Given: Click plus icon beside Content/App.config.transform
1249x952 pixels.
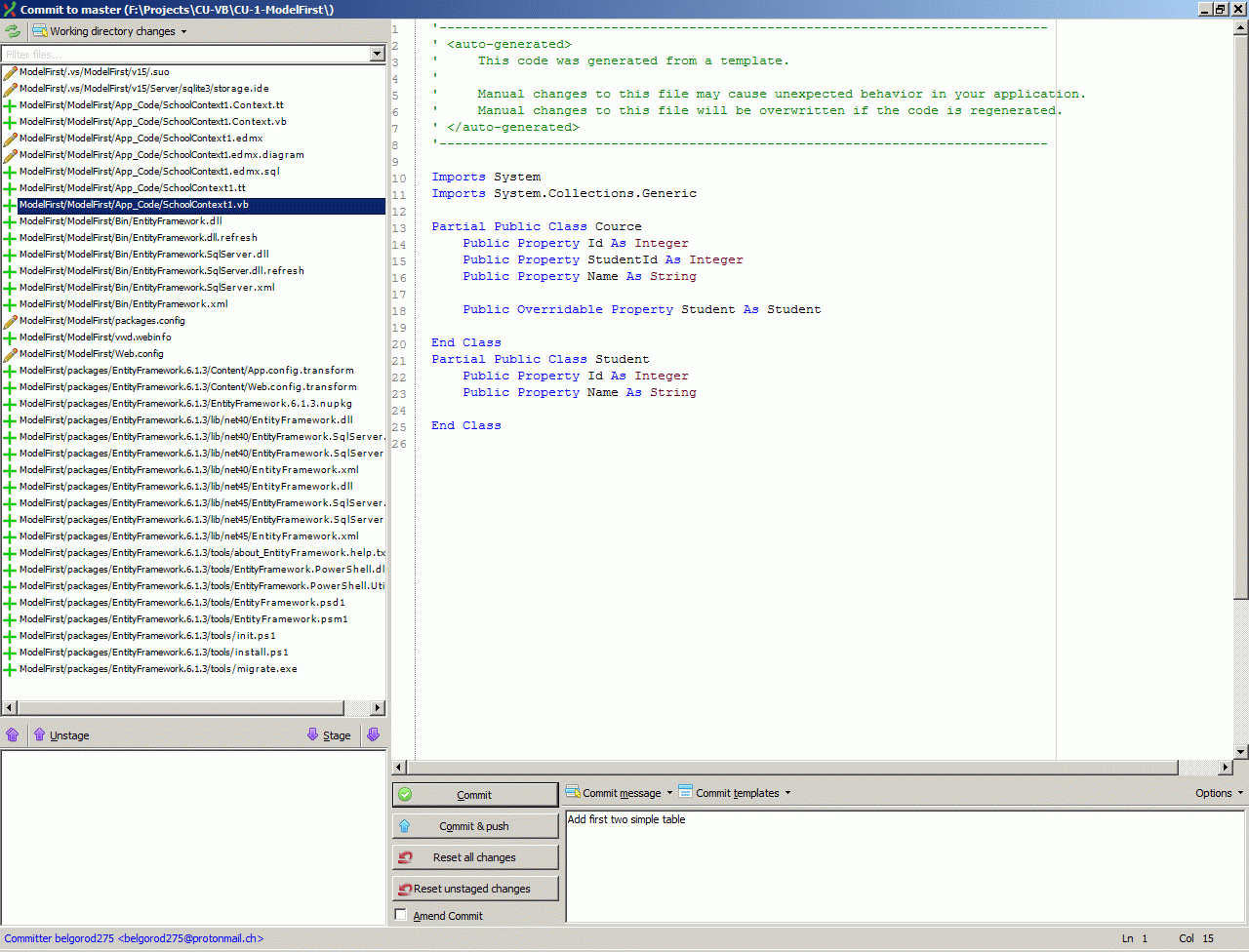Looking at the screenshot, I should click(x=10, y=371).
